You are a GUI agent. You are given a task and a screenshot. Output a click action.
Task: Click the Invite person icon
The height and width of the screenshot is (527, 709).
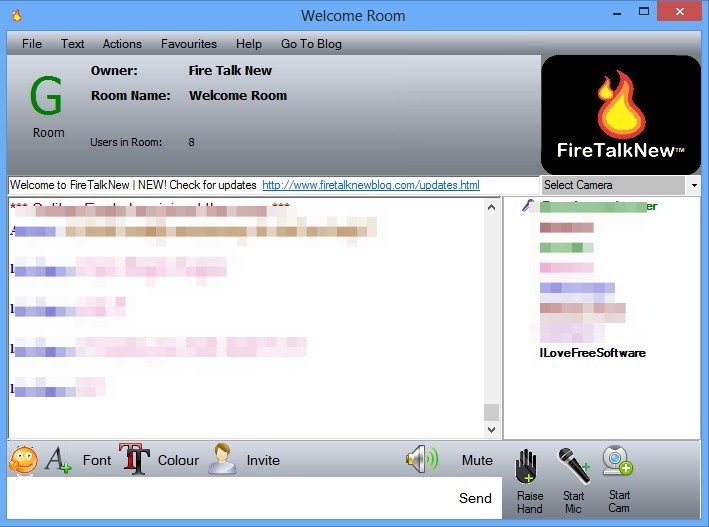[222, 459]
